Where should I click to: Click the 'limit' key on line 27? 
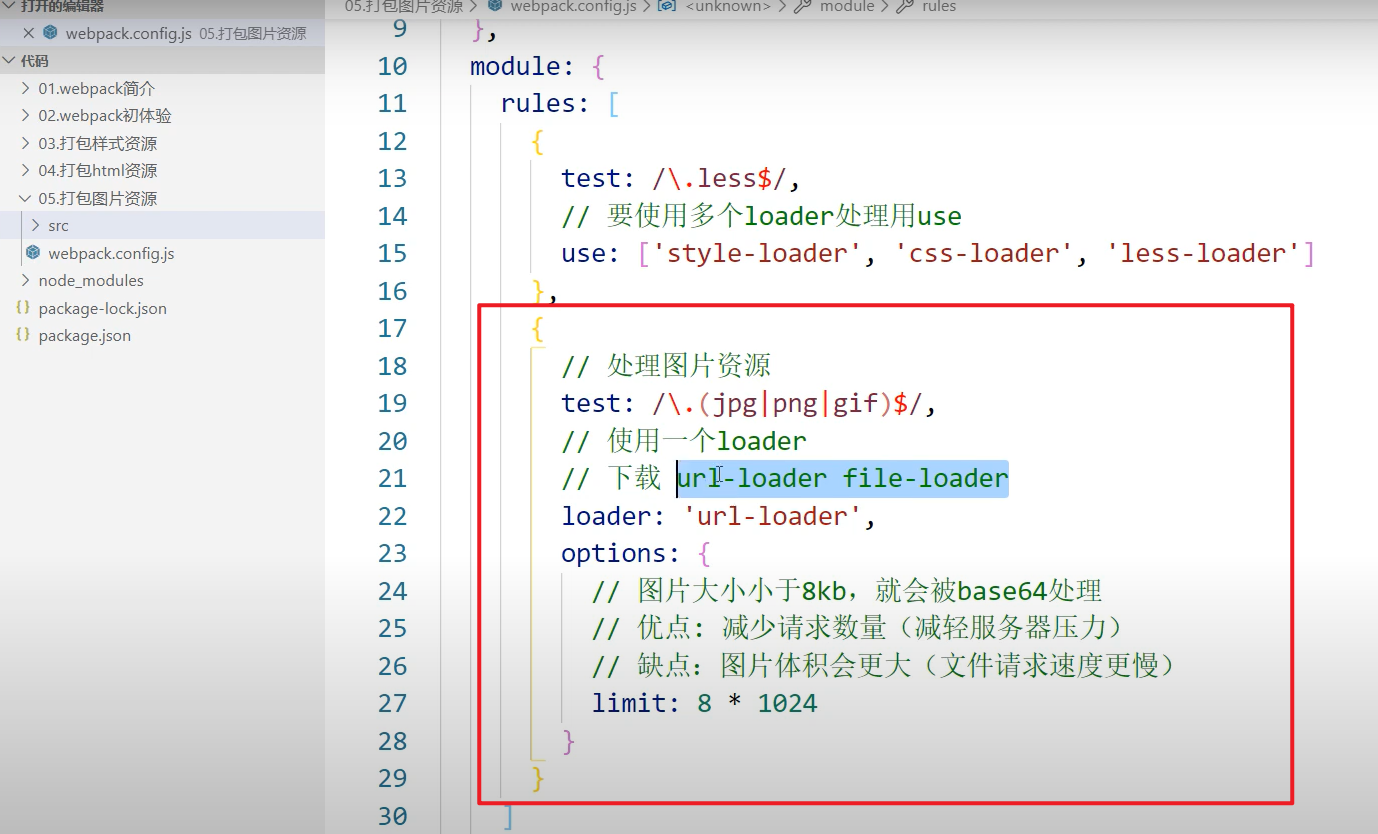coord(629,703)
